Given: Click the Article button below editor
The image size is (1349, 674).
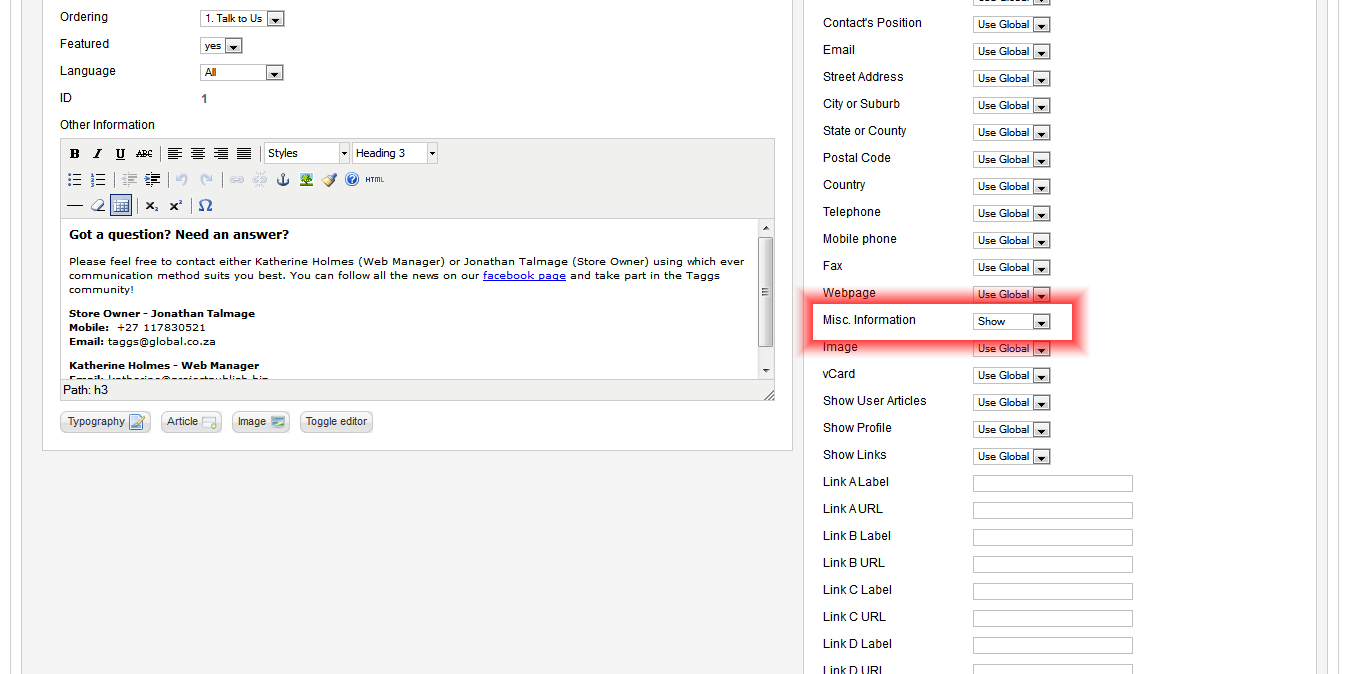Looking at the screenshot, I should (x=191, y=422).
